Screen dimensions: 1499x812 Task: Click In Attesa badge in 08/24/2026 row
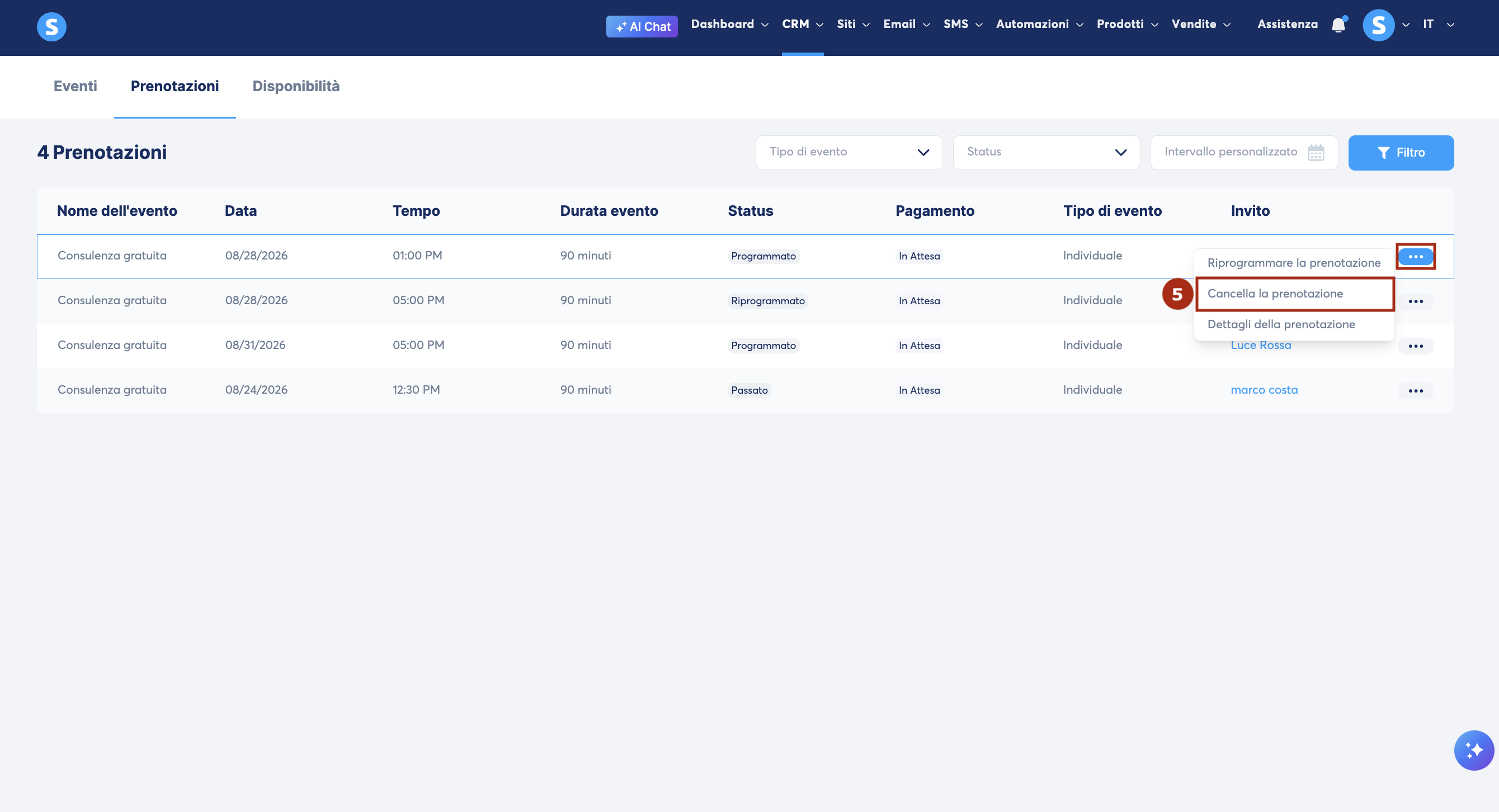tap(919, 390)
